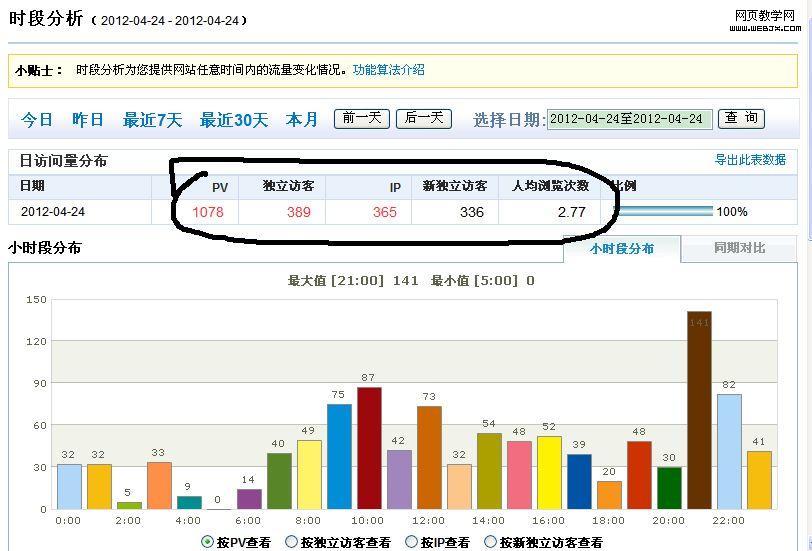The height and width of the screenshot is (551, 812).
Task: Click the 今日 (today) link
Action: 37,120
